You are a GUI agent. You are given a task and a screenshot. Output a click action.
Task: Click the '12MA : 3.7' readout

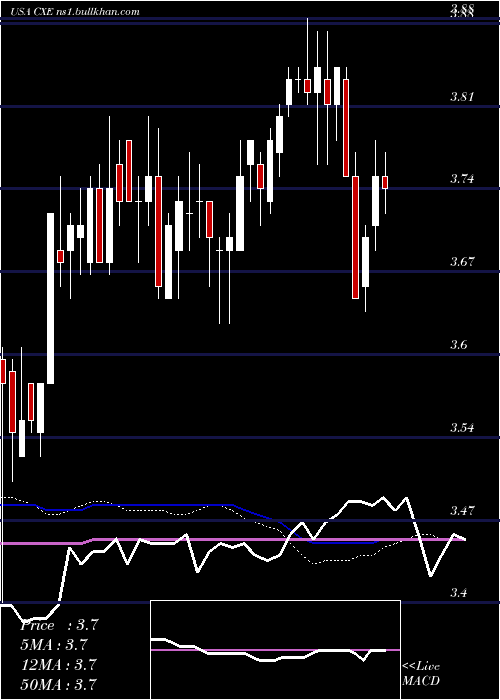pyautogui.click(x=59, y=665)
